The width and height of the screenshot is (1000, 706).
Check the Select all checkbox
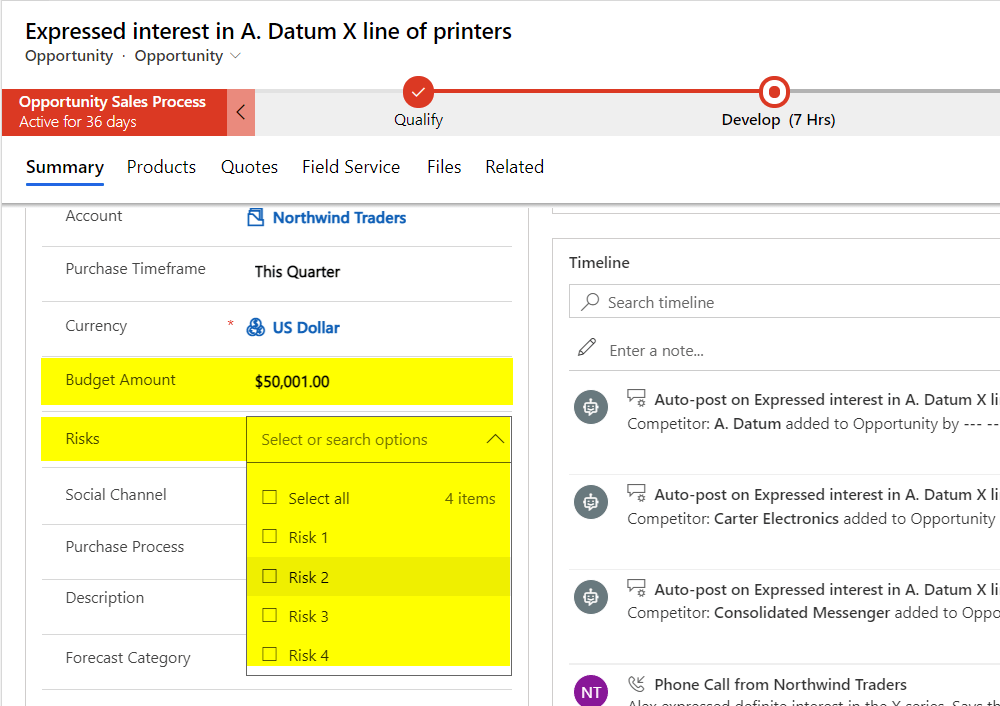(x=269, y=498)
